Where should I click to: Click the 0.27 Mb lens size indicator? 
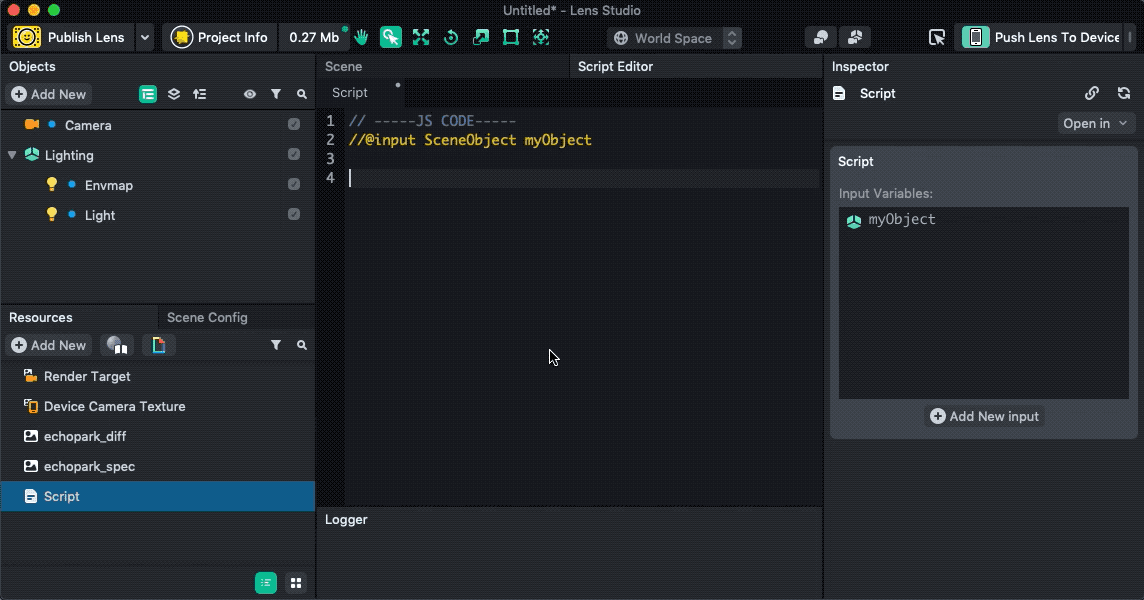314,37
